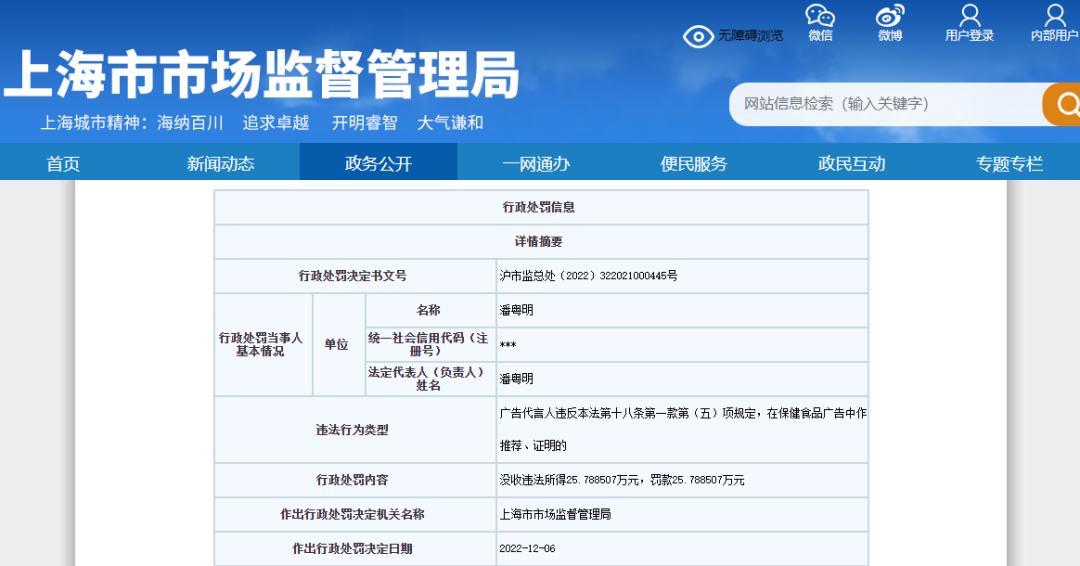Switch to the 便民服务 navigation tab

[x=694, y=163]
